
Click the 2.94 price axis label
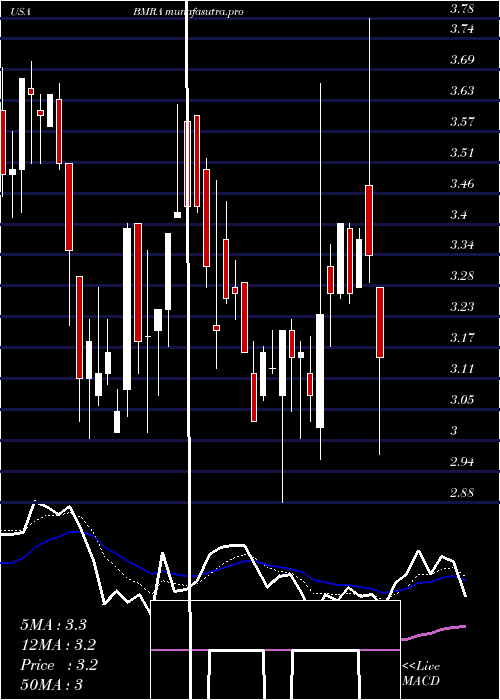point(462,462)
